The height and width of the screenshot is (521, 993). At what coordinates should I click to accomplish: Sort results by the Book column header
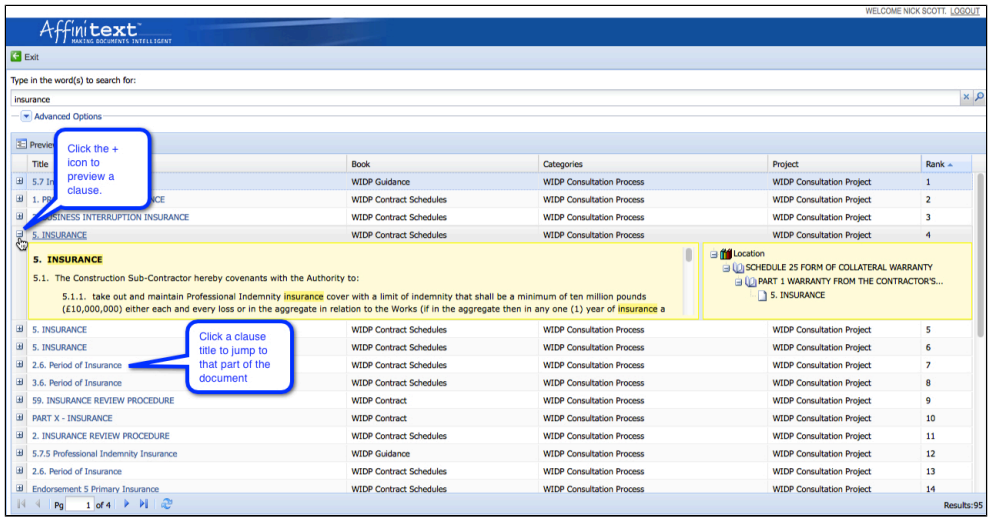click(x=361, y=164)
